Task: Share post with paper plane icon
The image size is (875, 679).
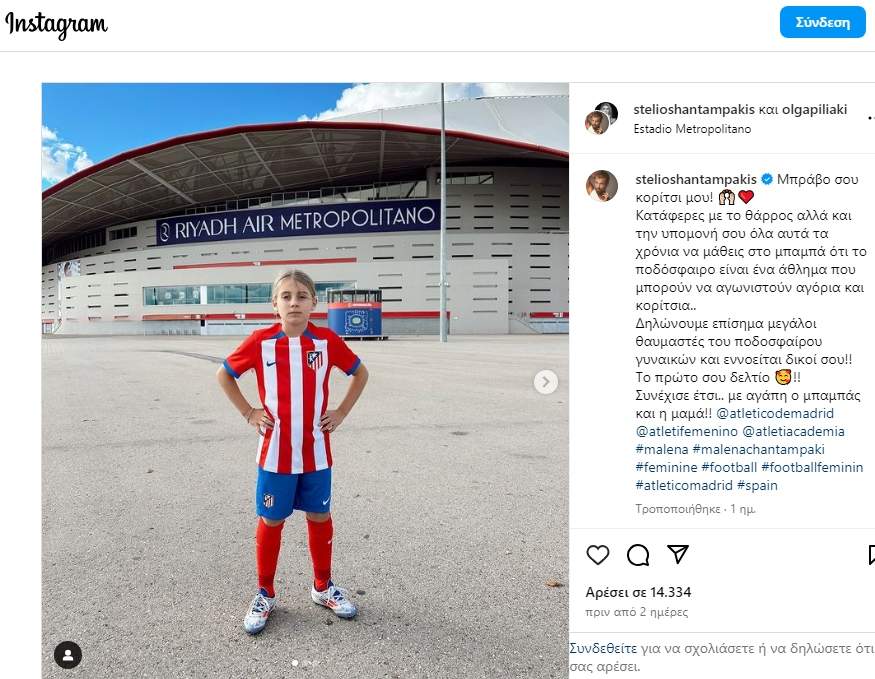Action: click(678, 554)
